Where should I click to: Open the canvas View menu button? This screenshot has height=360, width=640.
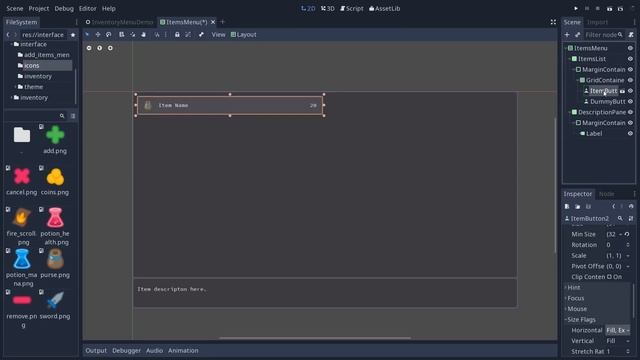click(x=218, y=35)
